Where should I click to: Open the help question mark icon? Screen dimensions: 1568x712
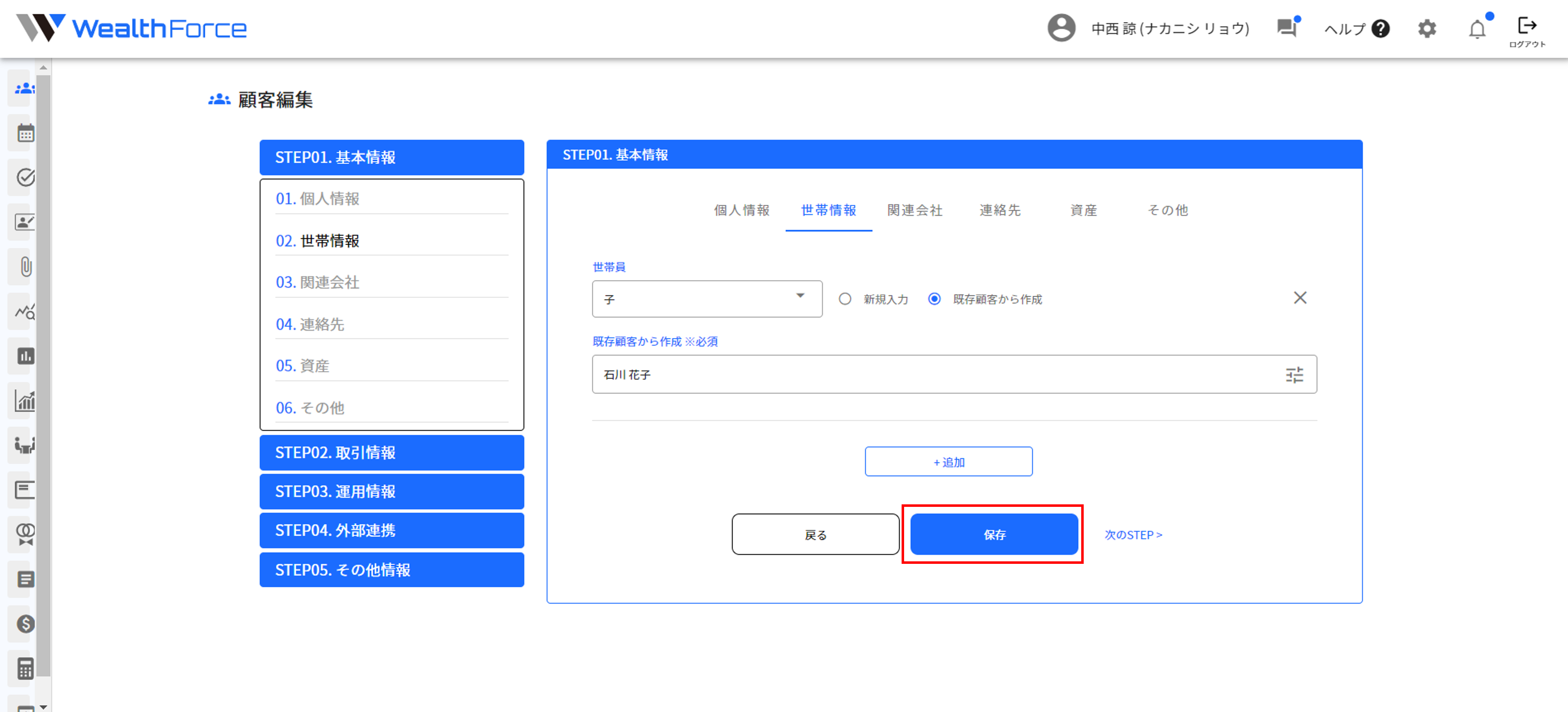coord(1381,28)
